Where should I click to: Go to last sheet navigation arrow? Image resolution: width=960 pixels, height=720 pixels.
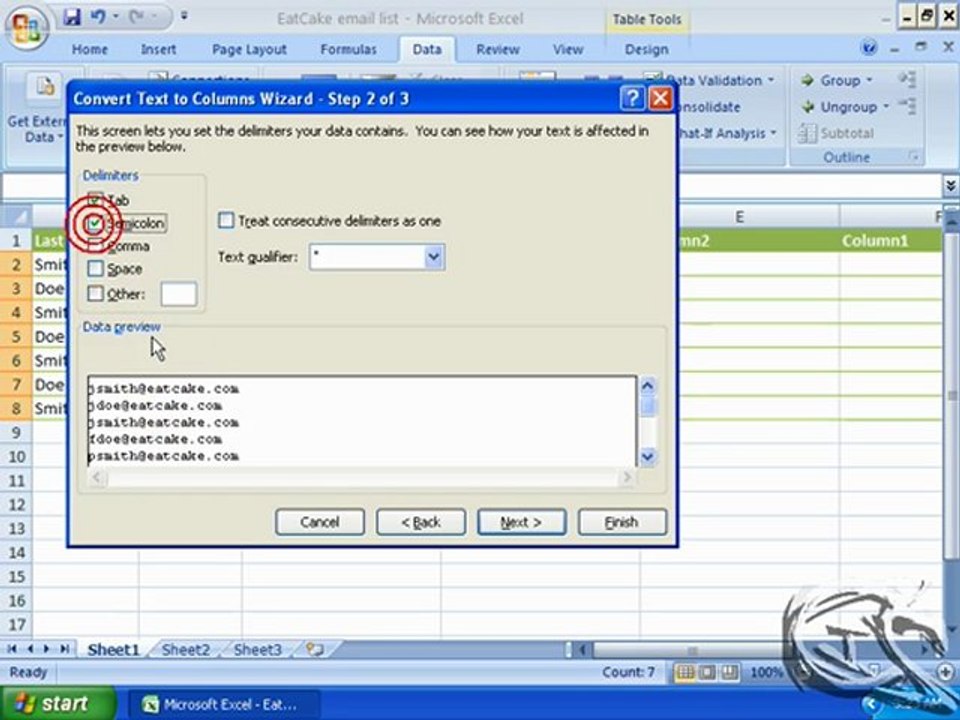coord(64,649)
